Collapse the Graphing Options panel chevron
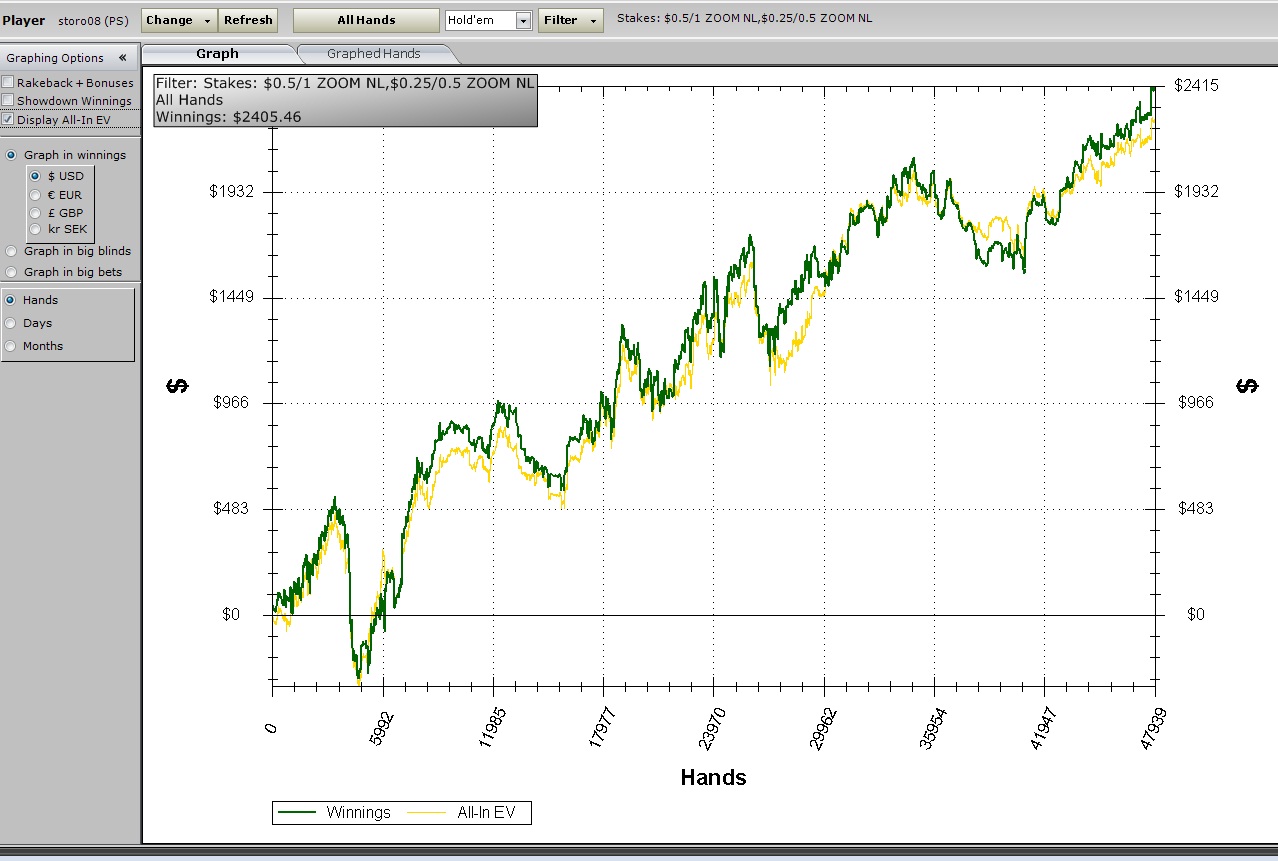 [122, 58]
